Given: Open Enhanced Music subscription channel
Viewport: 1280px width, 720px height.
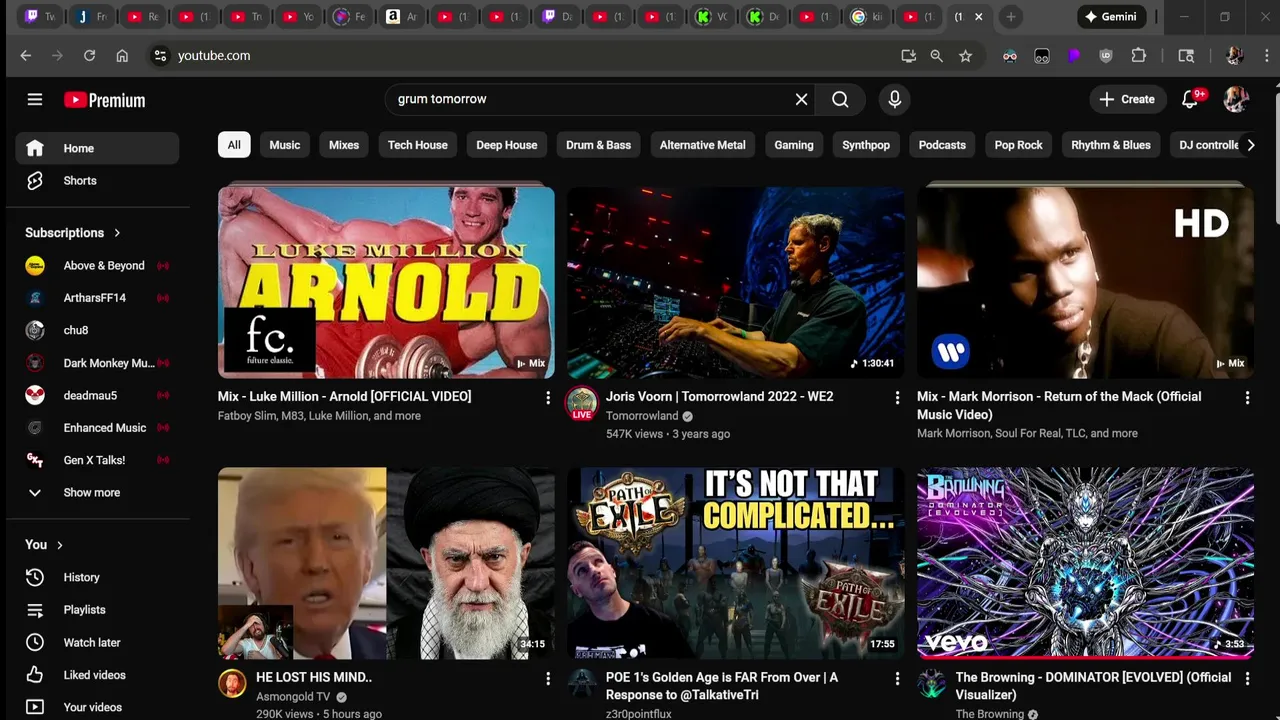Looking at the screenshot, I should (x=97, y=428).
